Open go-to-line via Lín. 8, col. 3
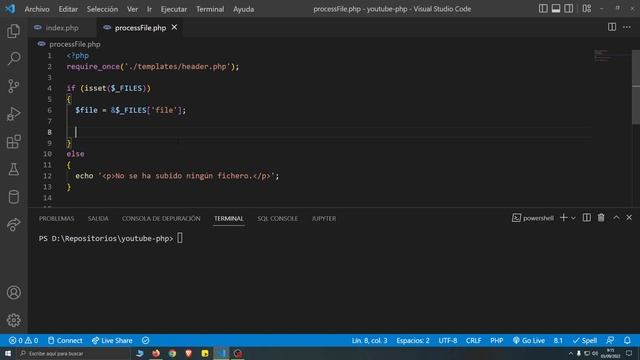The width and height of the screenshot is (640, 360). 369,340
